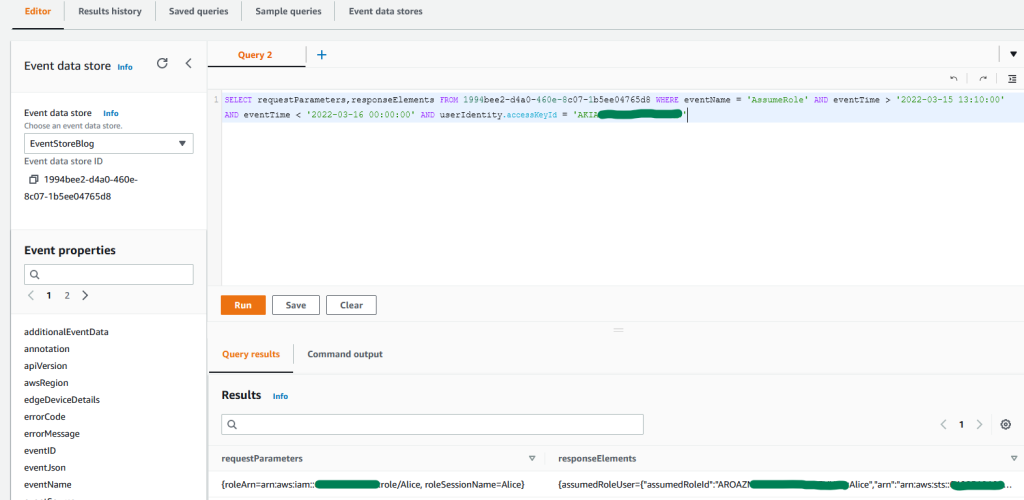
Task: Select the awsRegion property
Action: [x=46, y=383]
